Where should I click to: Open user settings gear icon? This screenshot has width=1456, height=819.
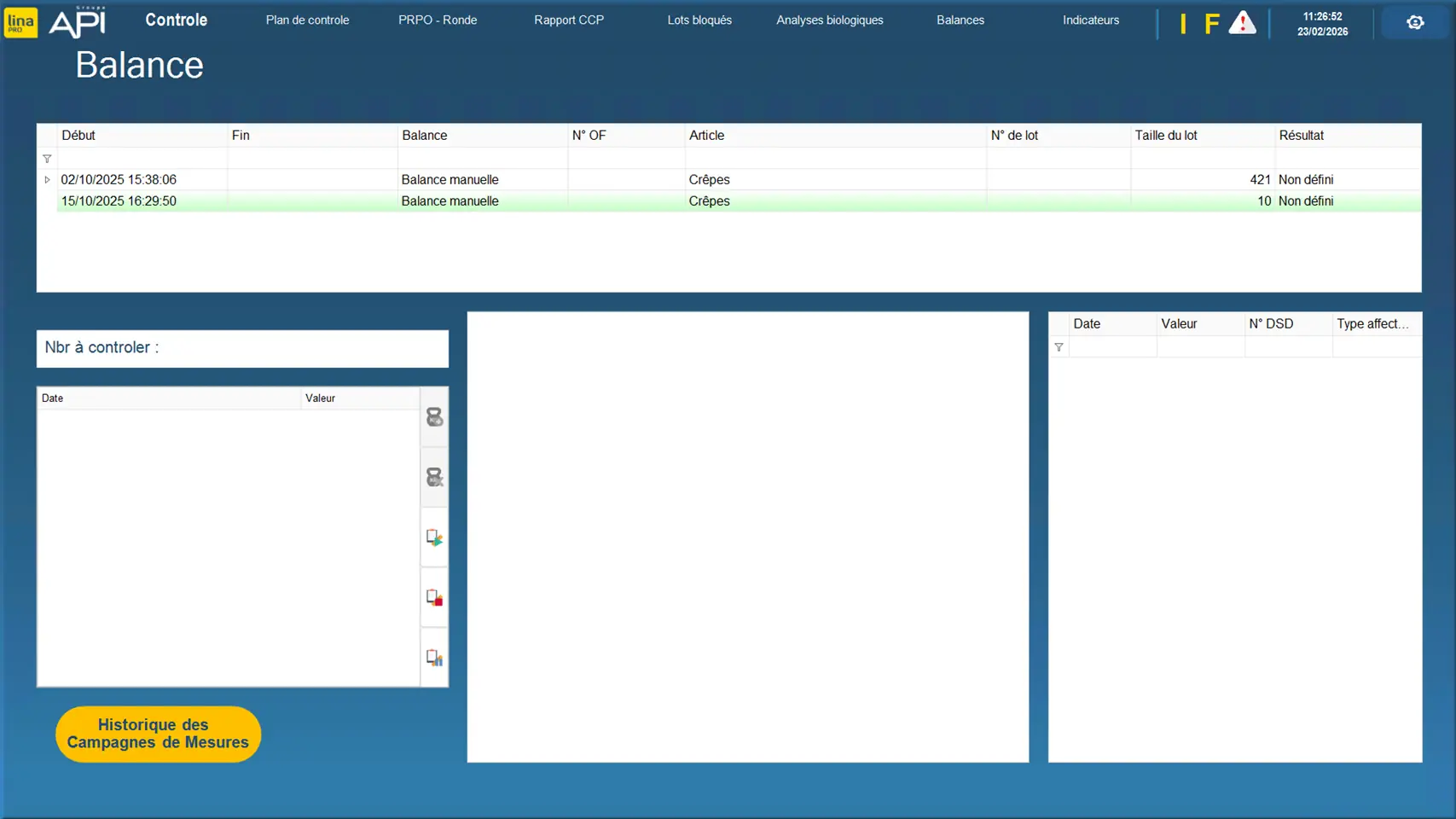(x=1415, y=22)
